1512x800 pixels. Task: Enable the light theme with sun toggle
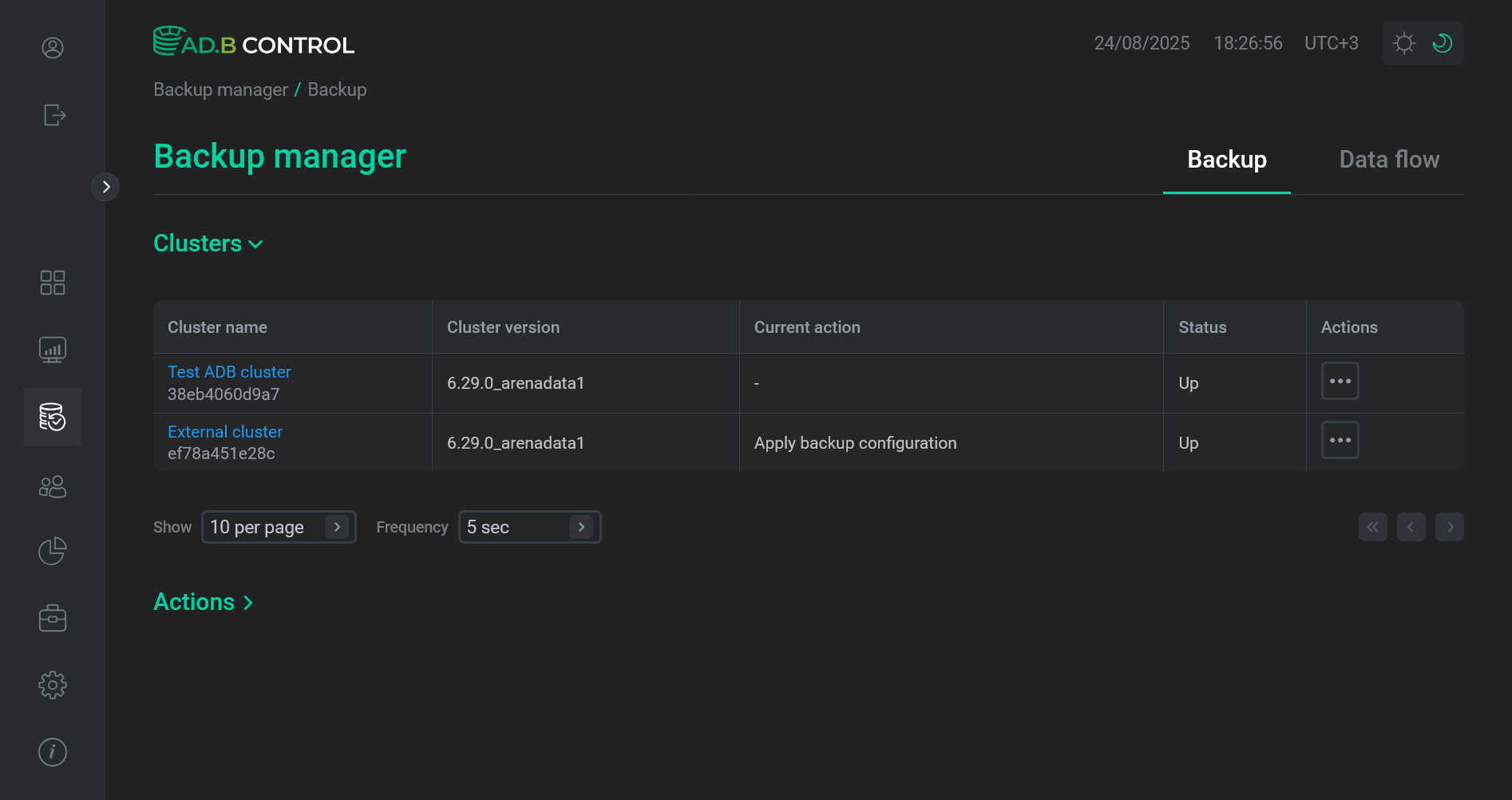1403,43
